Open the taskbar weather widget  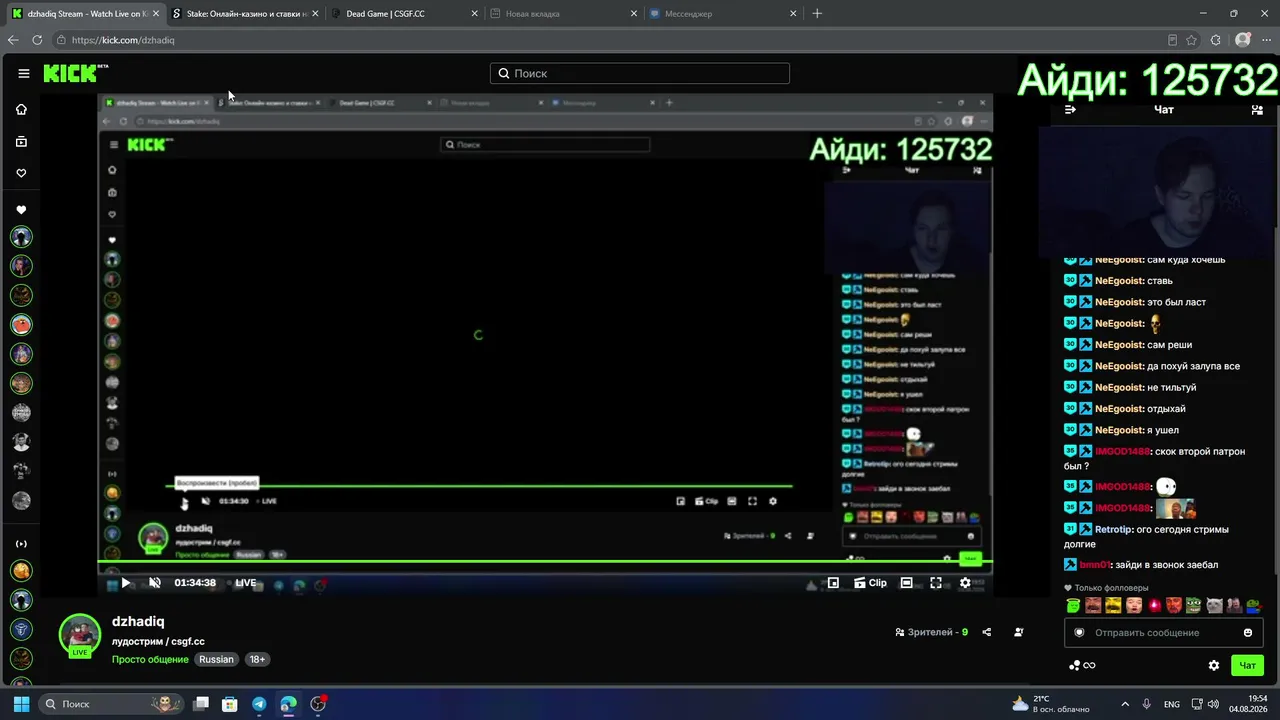click(x=1050, y=704)
